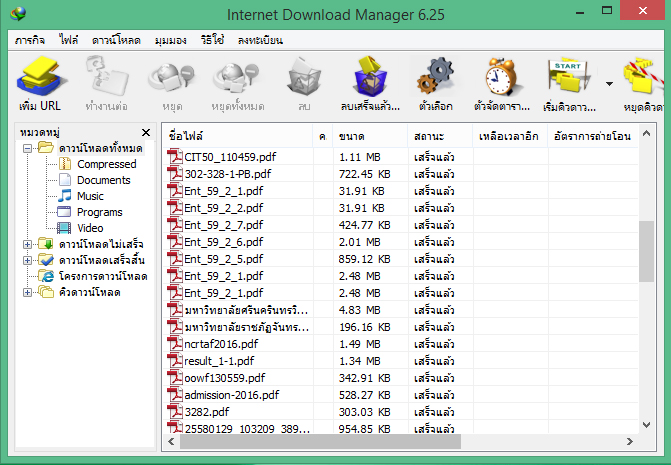Open the ไฟล์ (File) menu

(x=68, y=40)
